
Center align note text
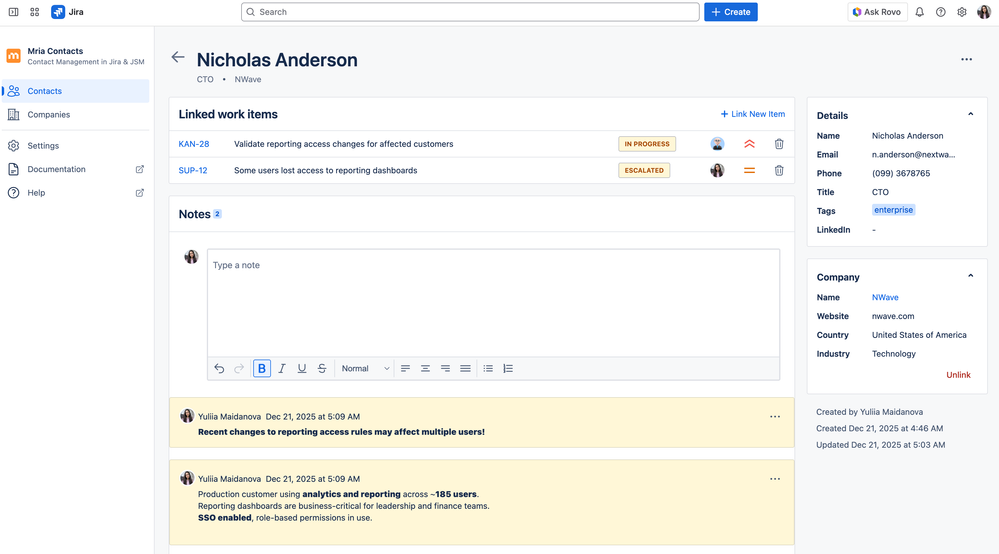point(425,369)
